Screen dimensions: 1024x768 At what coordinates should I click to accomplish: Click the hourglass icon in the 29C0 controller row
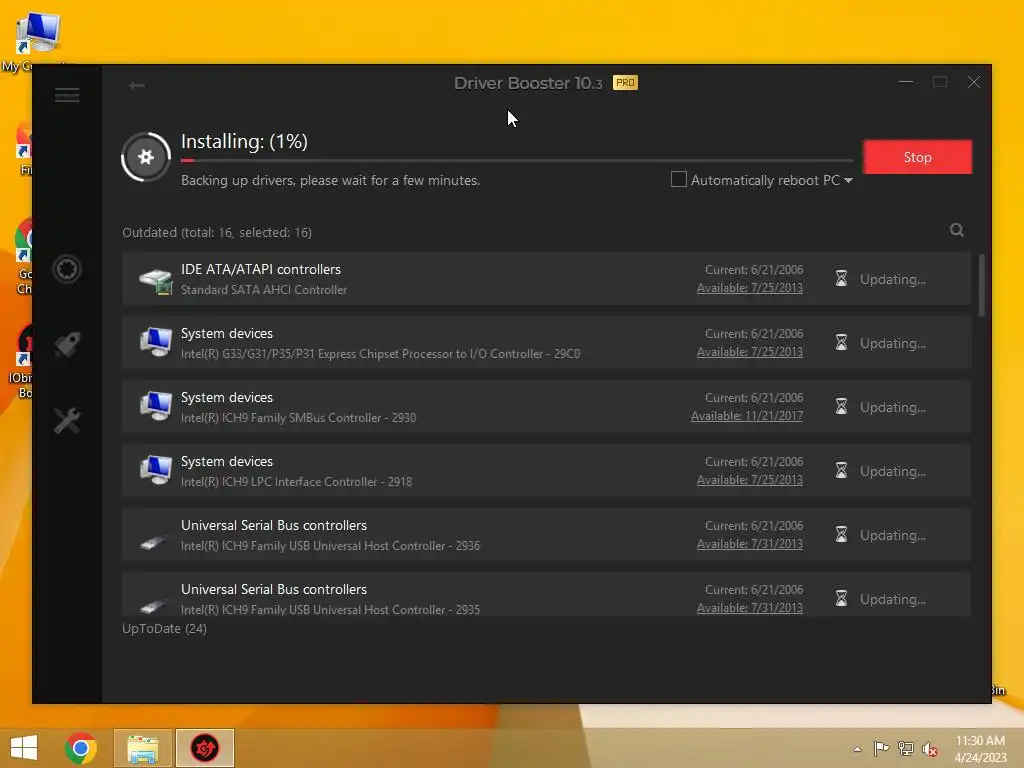coord(841,343)
